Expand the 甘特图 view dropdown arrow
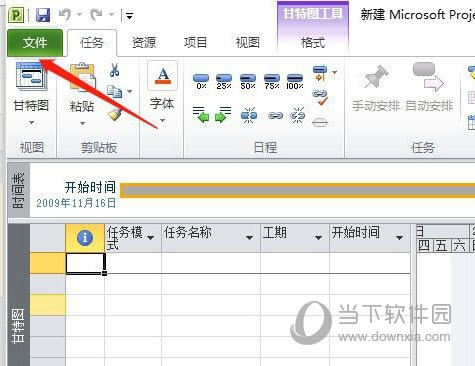Screen dimensions: 475x366 pyautogui.click(x=31, y=123)
